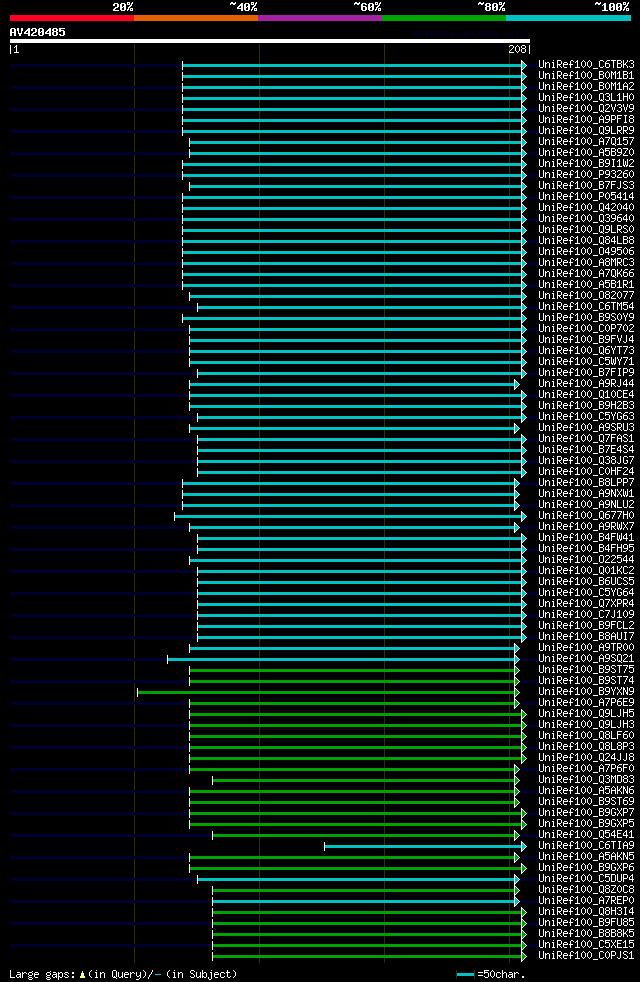Viewport: 640px width, 982px height.
Task: Select the UniRef100_C5XE15 label
Action: pyautogui.click(x=586, y=944)
